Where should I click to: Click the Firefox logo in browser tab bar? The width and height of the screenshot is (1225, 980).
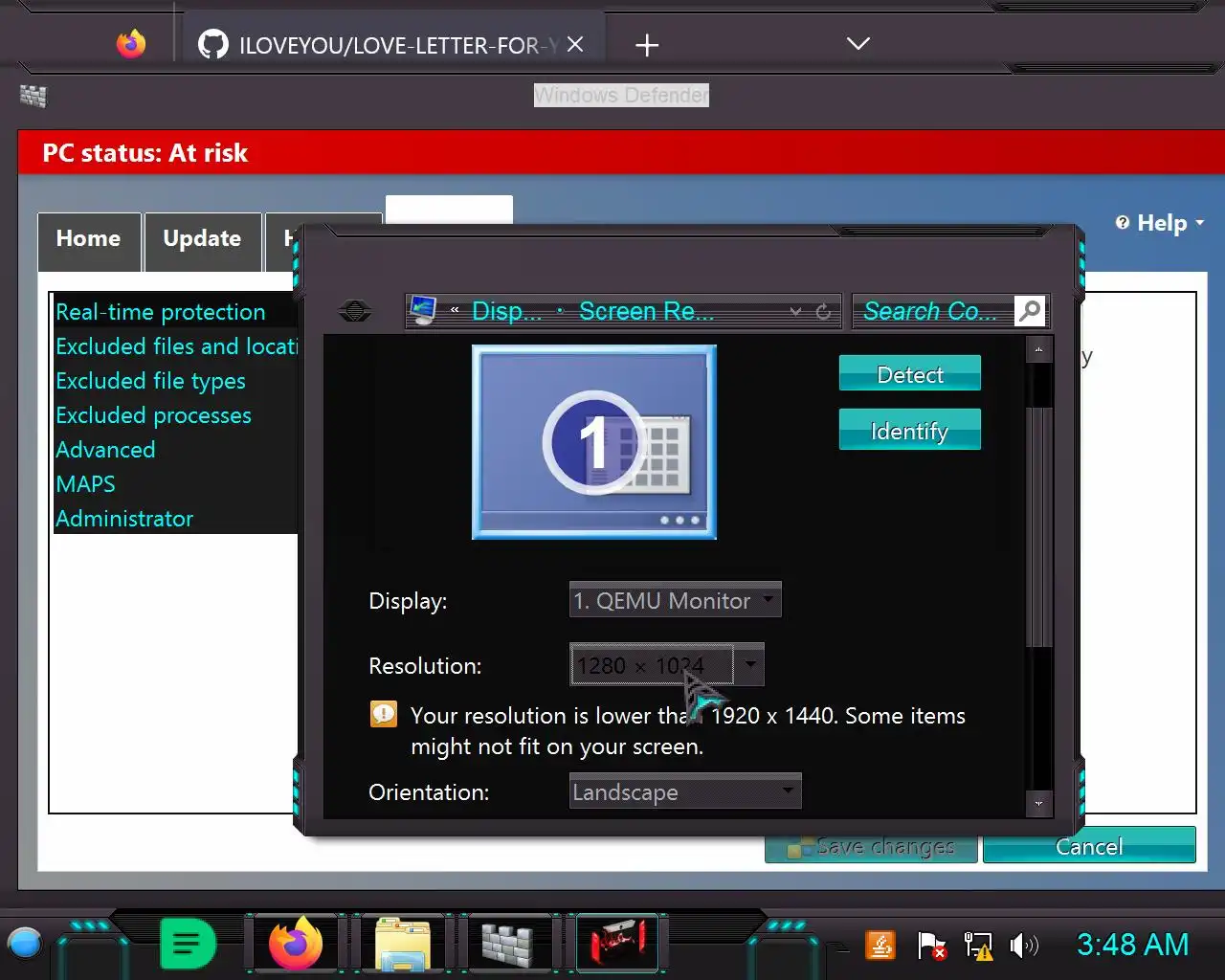tap(131, 44)
